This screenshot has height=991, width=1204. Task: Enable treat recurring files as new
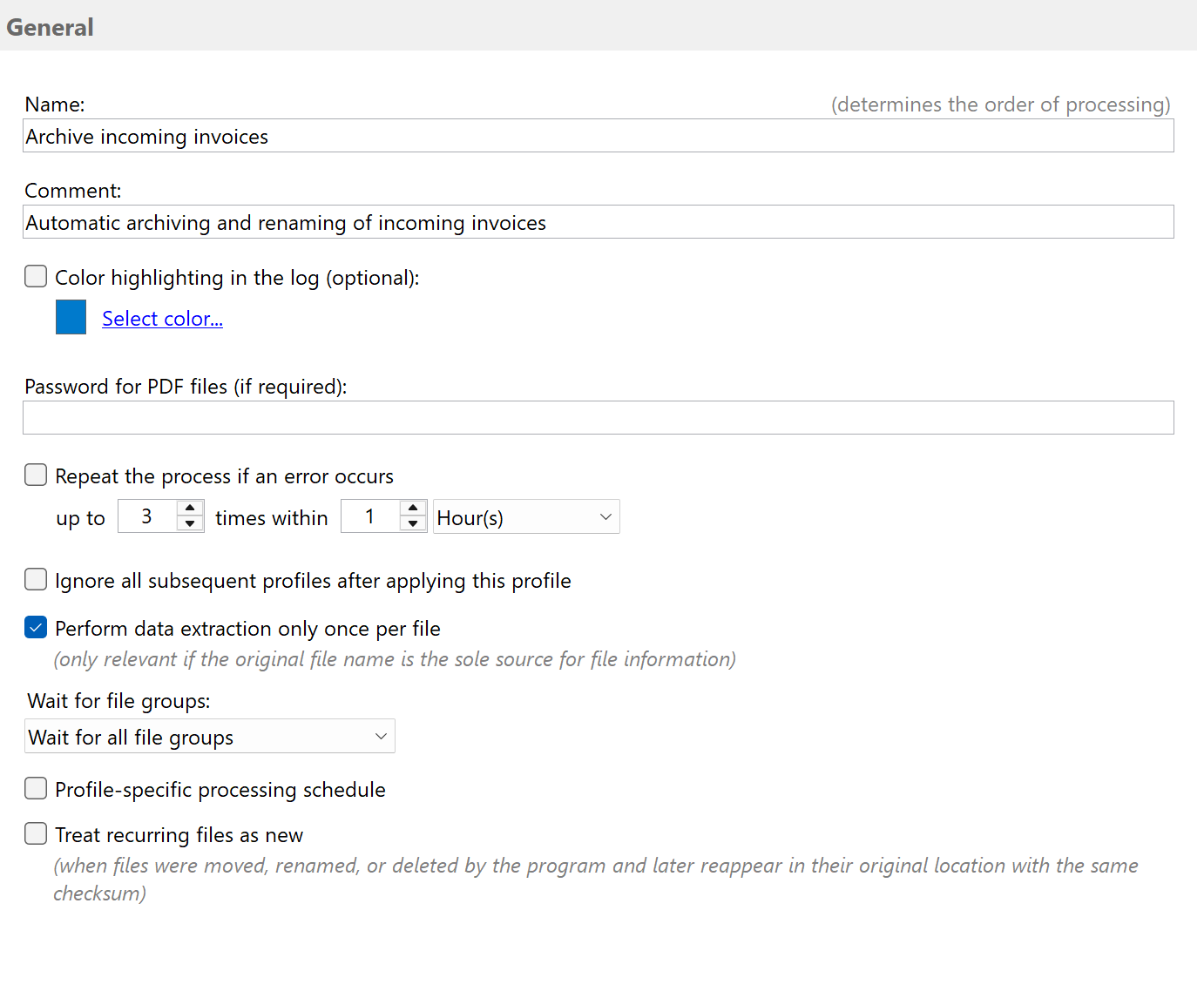tap(36, 833)
